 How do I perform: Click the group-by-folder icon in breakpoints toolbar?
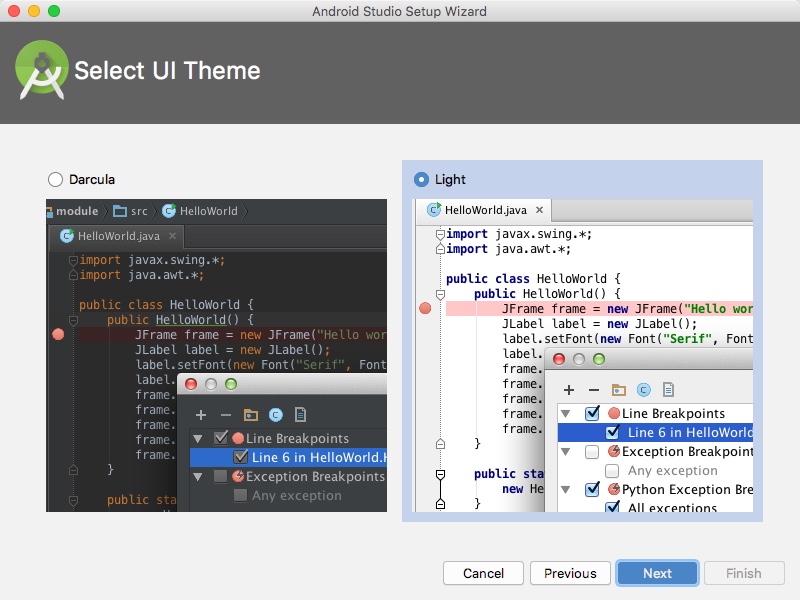coord(618,389)
